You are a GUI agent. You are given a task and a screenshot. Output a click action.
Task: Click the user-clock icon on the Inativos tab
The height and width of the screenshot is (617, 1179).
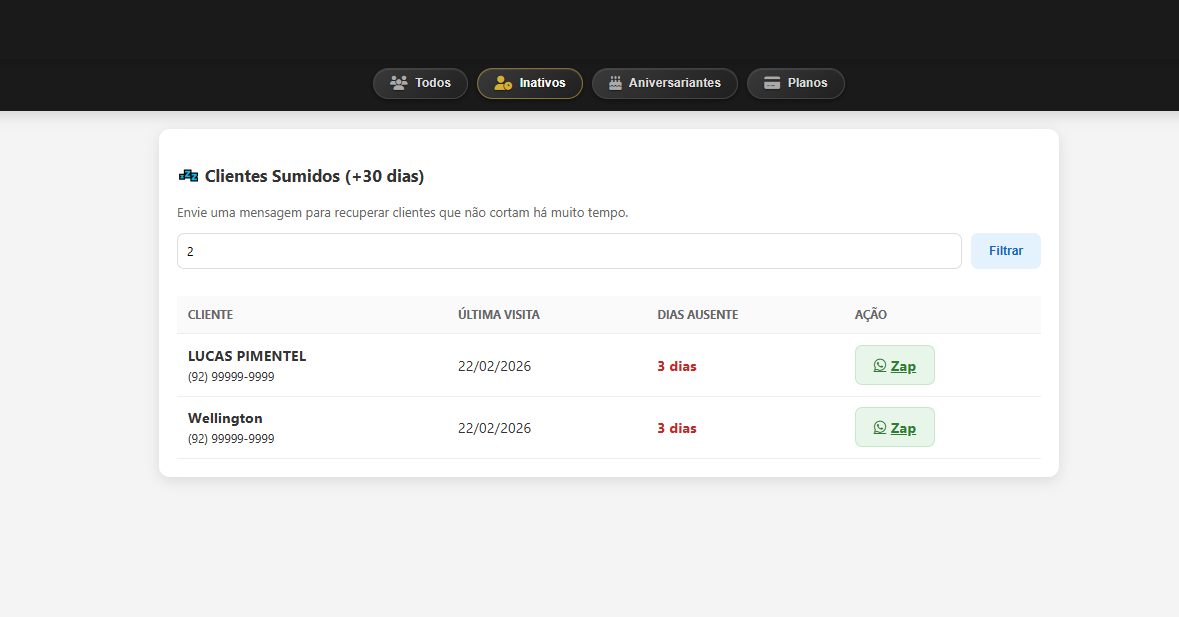pos(503,83)
